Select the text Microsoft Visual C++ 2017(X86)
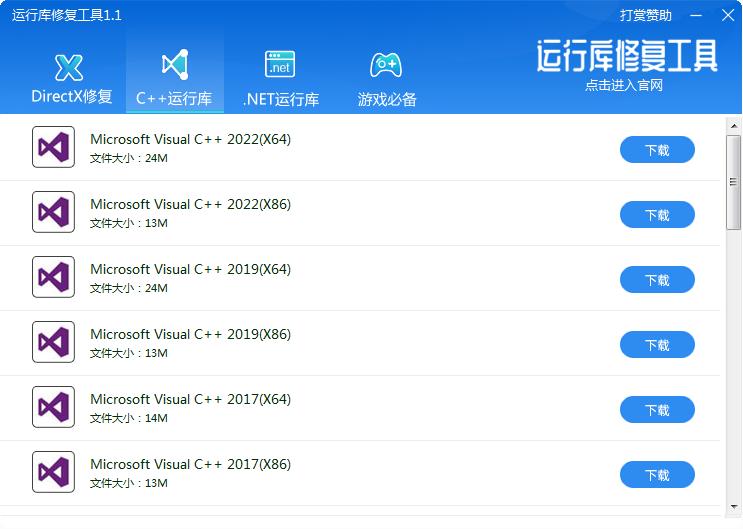This screenshot has height=529, width=743. [190, 464]
